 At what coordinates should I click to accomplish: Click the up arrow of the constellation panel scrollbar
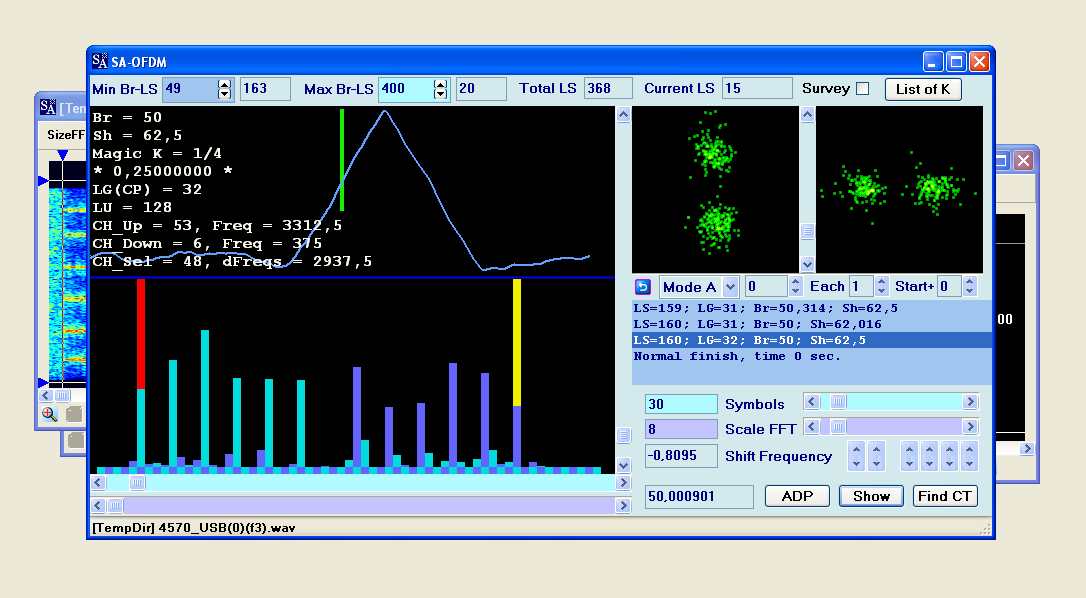tap(808, 114)
